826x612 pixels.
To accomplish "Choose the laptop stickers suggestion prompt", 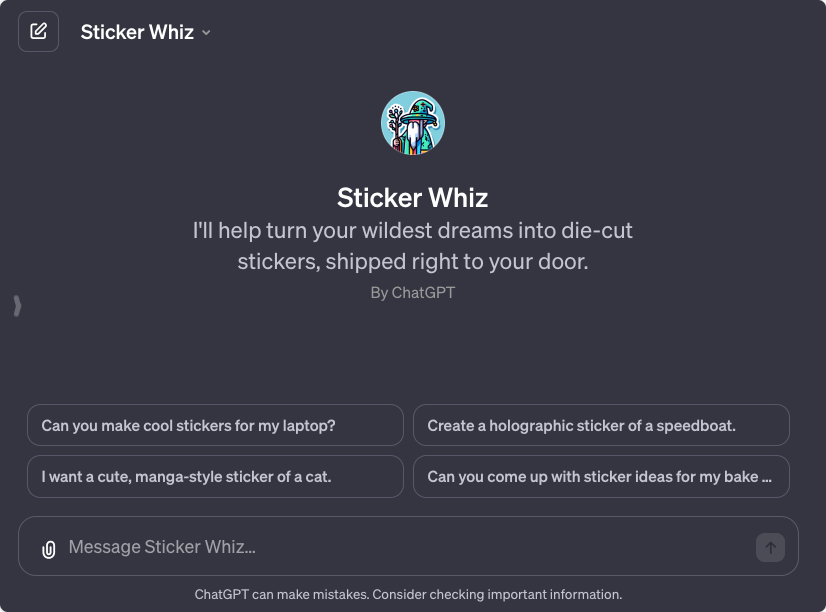I will pos(215,425).
